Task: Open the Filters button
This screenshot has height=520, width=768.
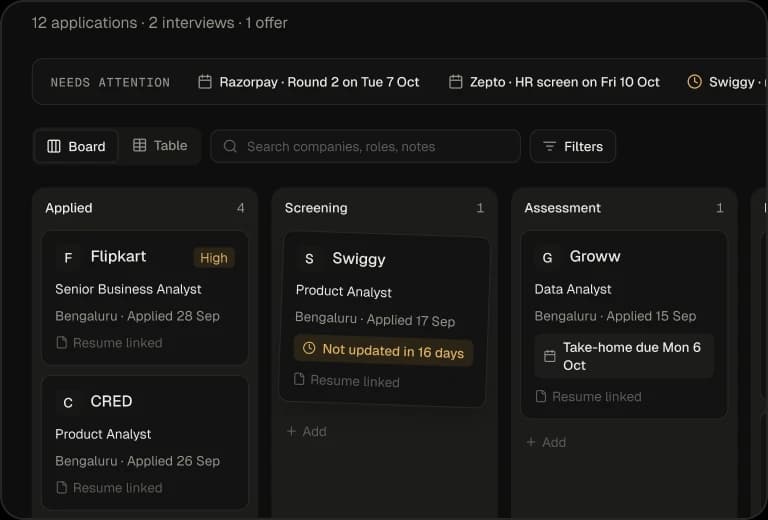Action: (573, 146)
